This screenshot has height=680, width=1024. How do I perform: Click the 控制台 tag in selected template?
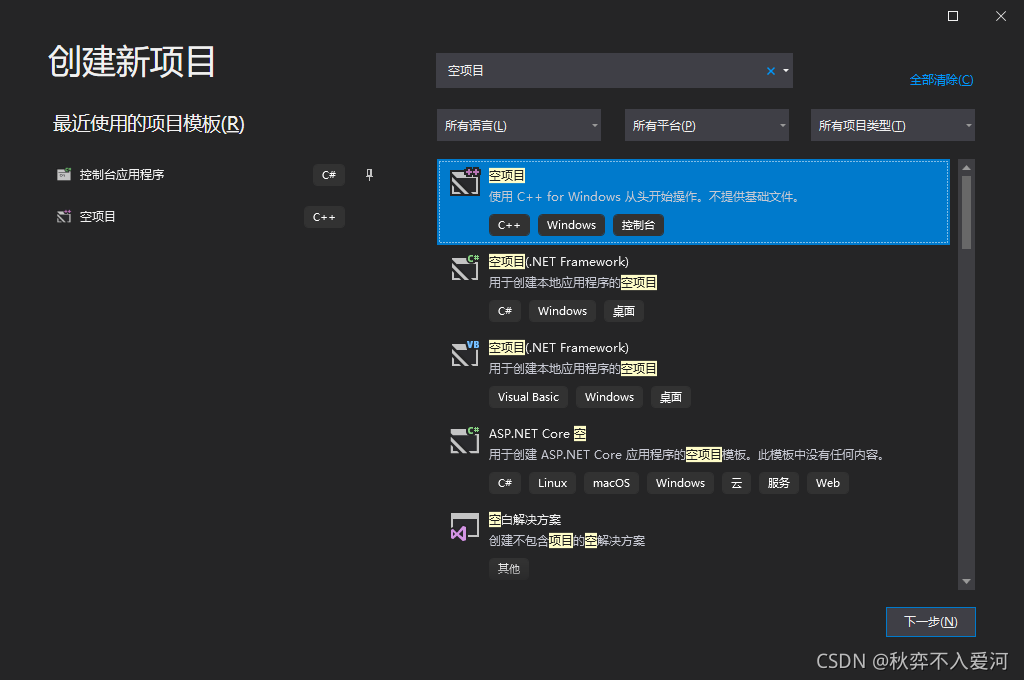click(x=638, y=225)
